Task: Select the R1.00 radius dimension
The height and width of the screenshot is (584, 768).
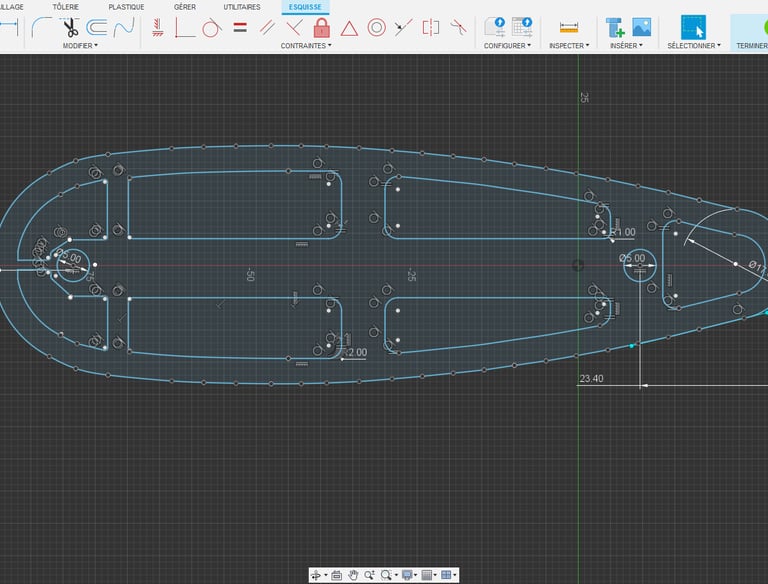Action: (623, 232)
